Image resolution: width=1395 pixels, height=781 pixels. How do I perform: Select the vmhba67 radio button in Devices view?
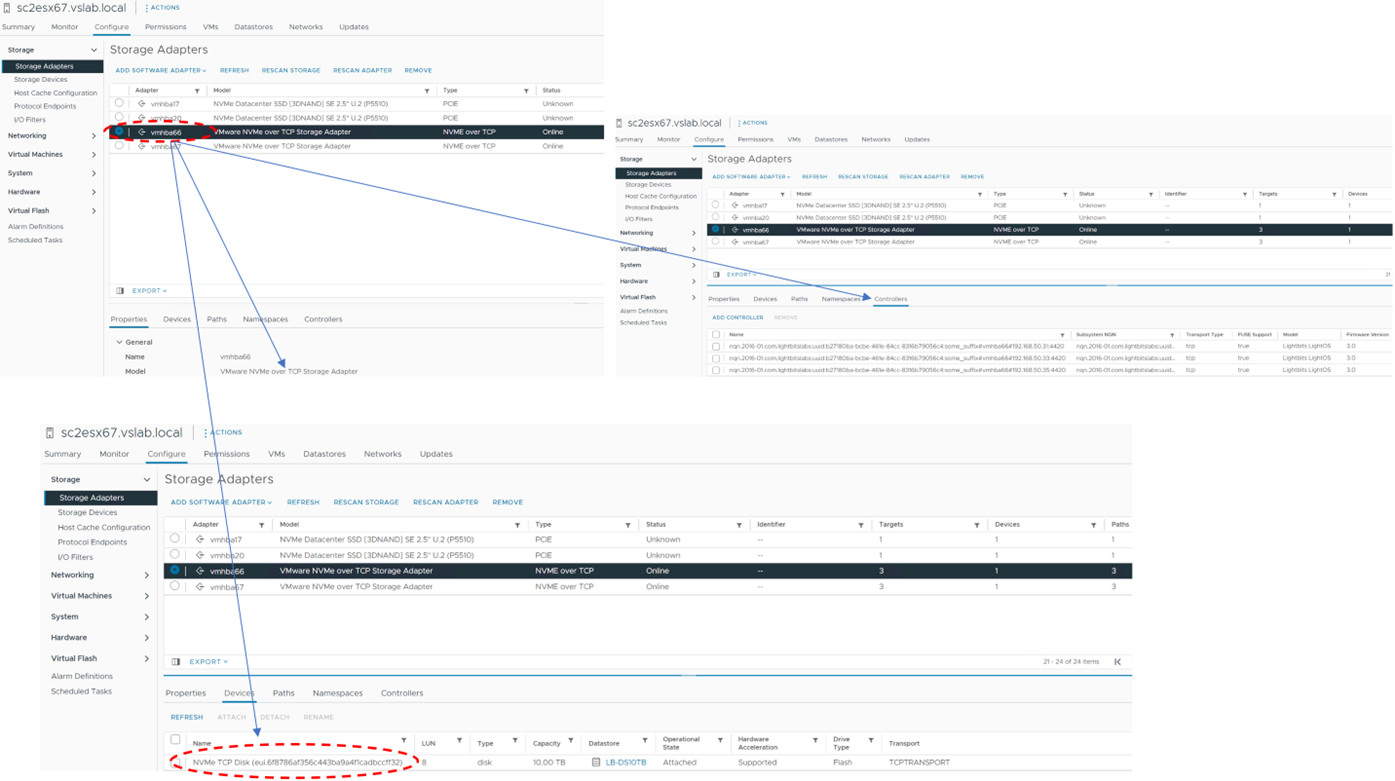[x=175, y=586]
